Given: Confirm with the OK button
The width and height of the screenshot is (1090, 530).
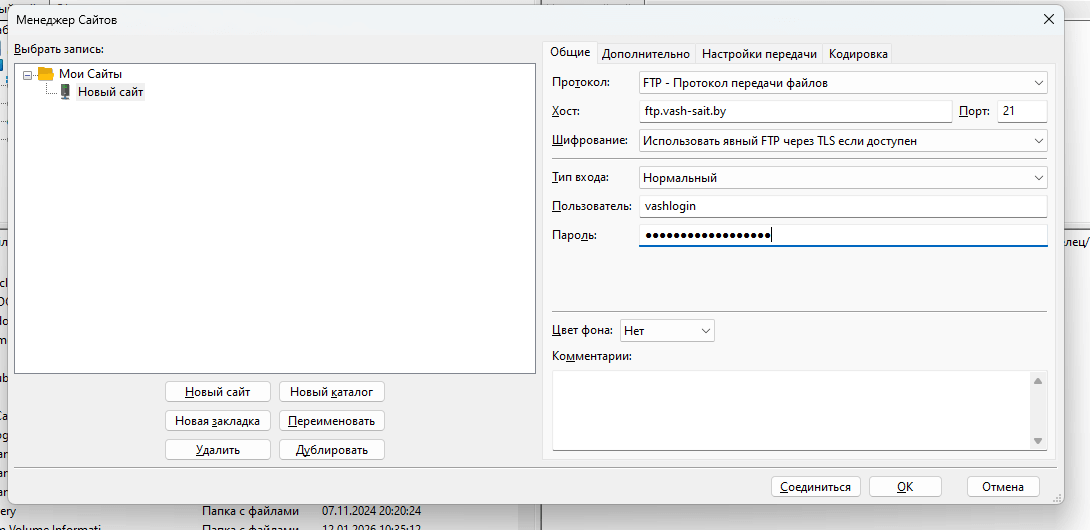Looking at the screenshot, I should pyautogui.click(x=905, y=487).
